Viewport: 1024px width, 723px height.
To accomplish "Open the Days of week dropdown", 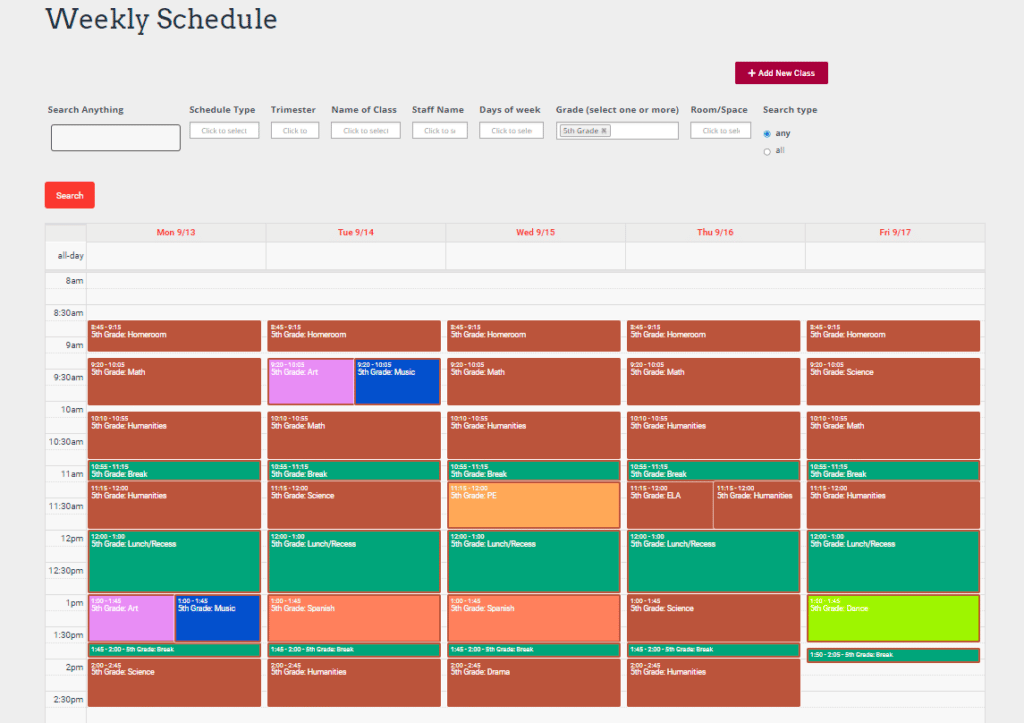I will [511, 131].
